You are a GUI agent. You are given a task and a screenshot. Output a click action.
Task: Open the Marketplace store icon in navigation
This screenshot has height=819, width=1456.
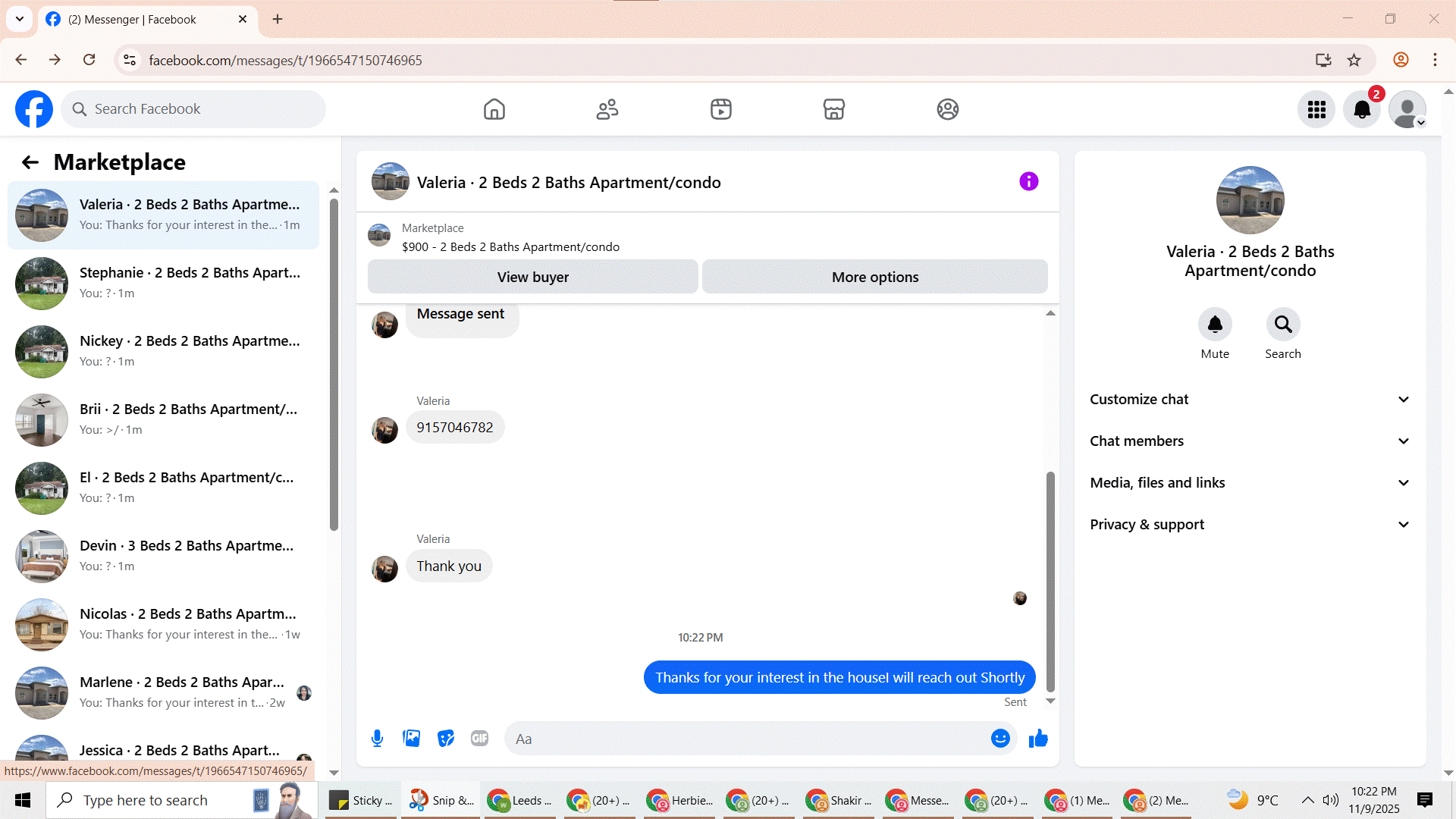834,109
